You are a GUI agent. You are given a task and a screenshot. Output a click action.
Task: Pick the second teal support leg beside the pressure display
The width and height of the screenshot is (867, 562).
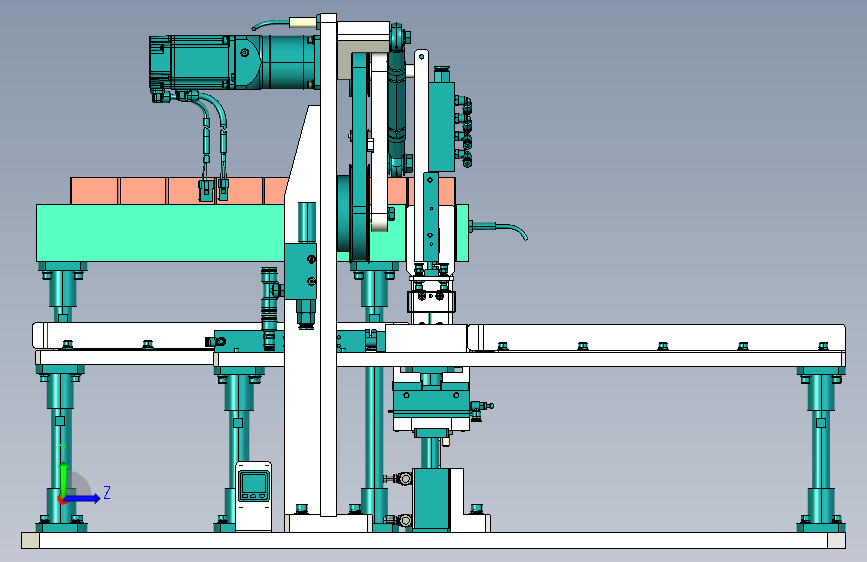click(x=238, y=449)
